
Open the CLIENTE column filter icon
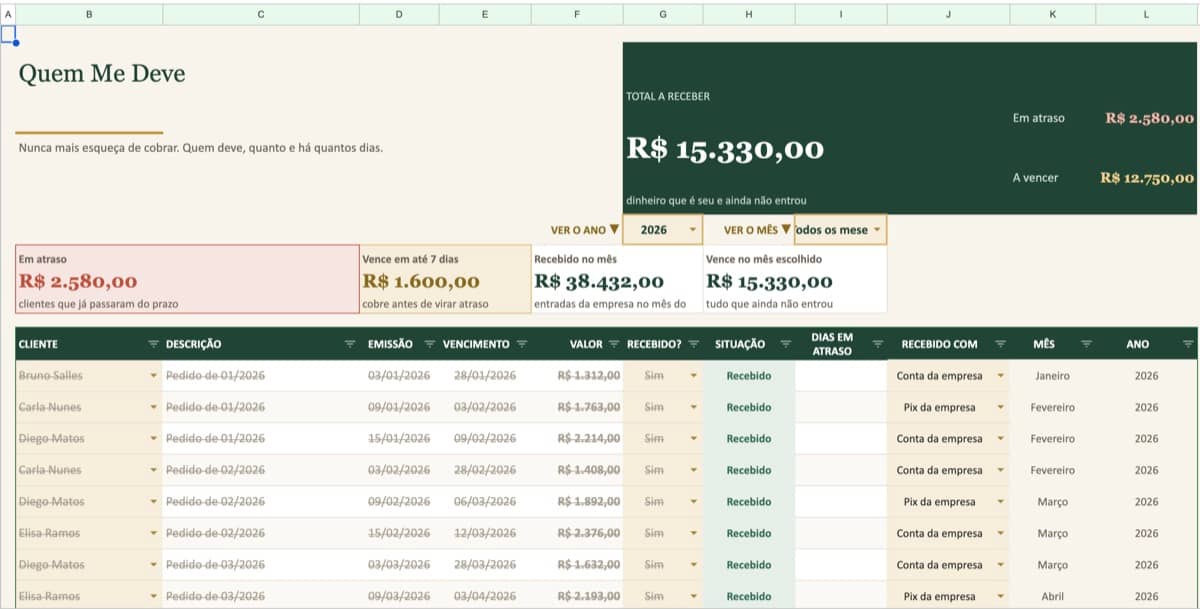coord(153,344)
